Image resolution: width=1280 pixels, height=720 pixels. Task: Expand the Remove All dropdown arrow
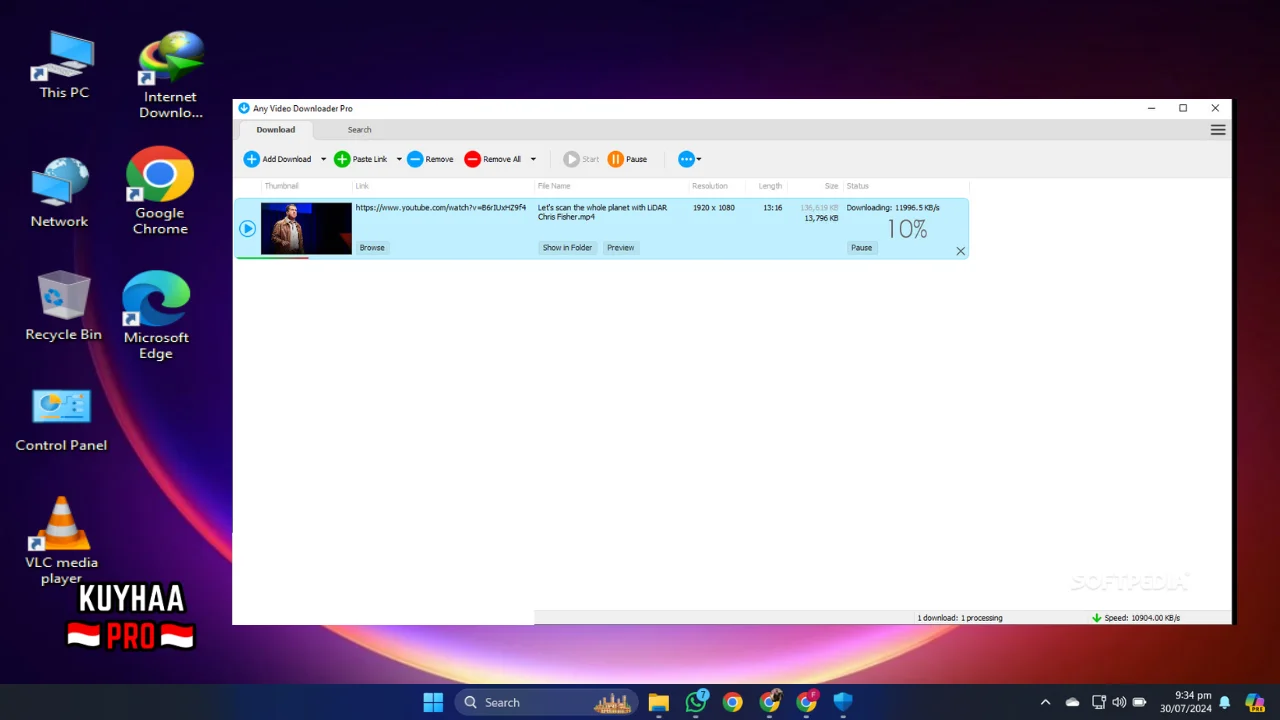click(x=533, y=159)
